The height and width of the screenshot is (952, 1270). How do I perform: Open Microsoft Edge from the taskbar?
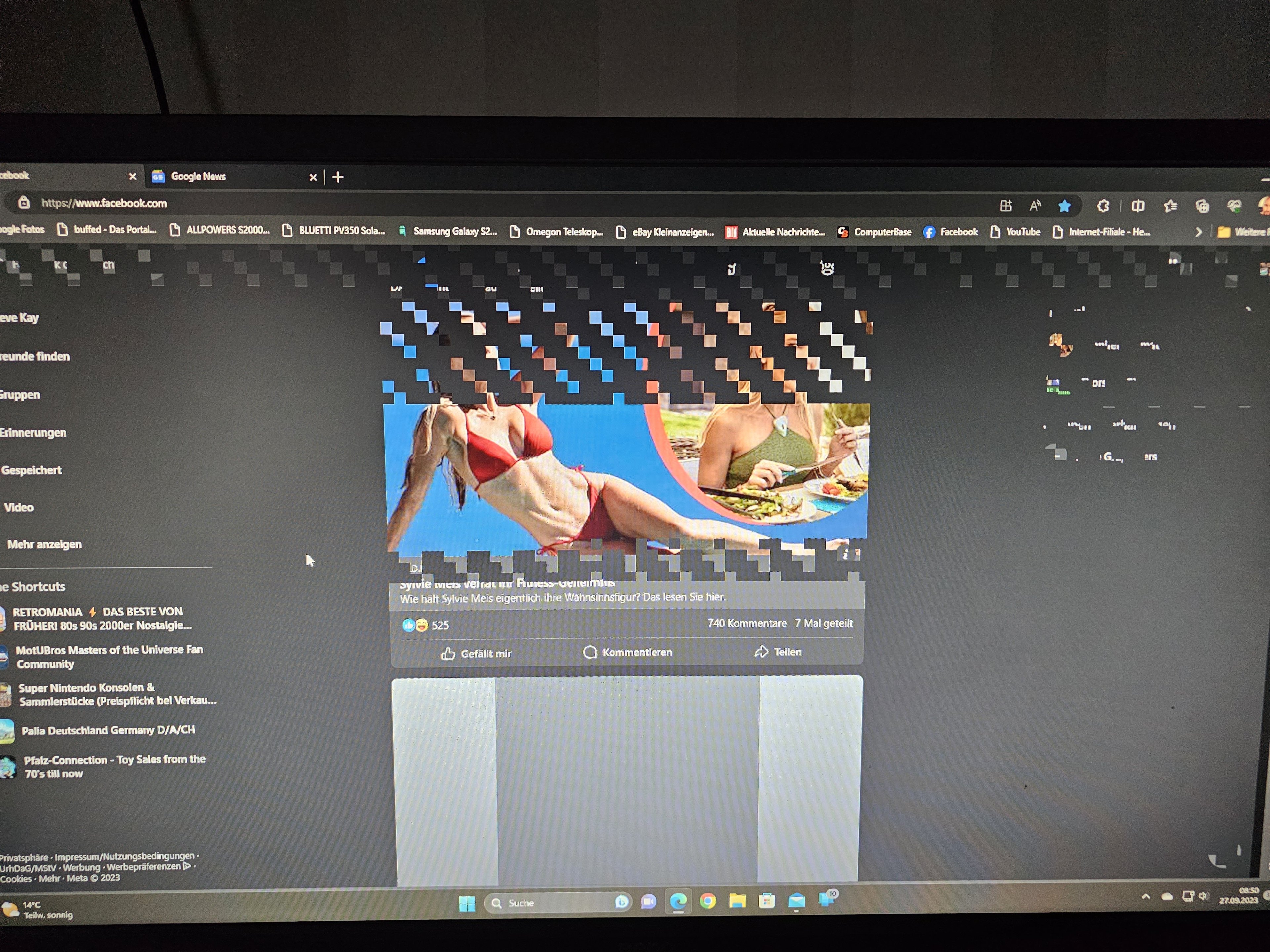pos(678,901)
